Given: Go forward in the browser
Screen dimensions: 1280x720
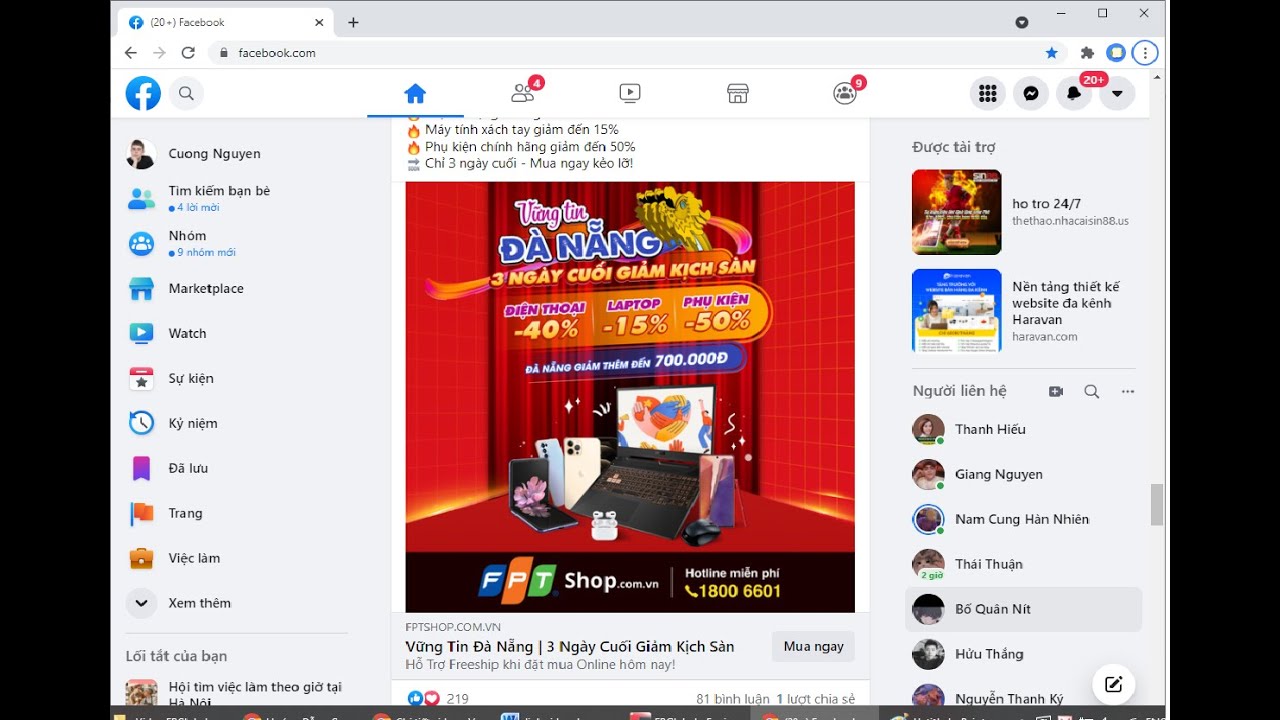Looking at the screenshot, I should pos(159,53).
